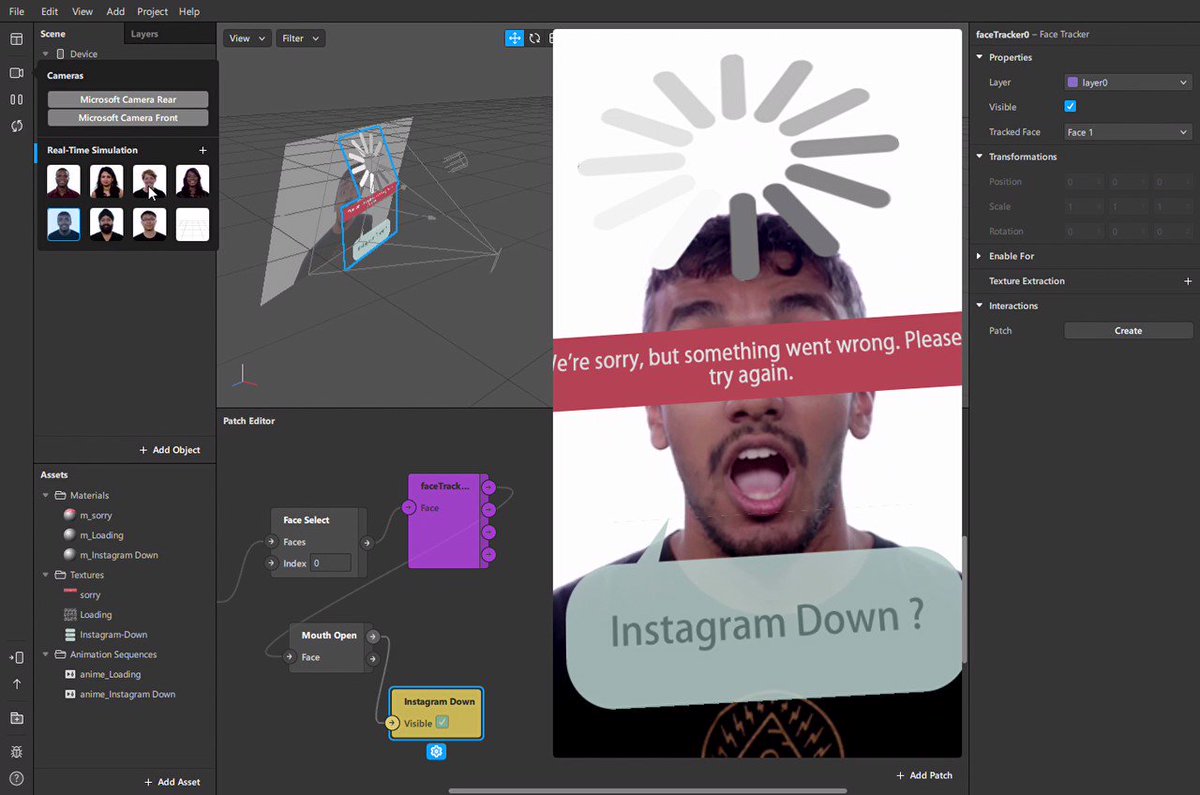
Task: Open the View dropdown in the viewport
Action: (x=247, y=38)
